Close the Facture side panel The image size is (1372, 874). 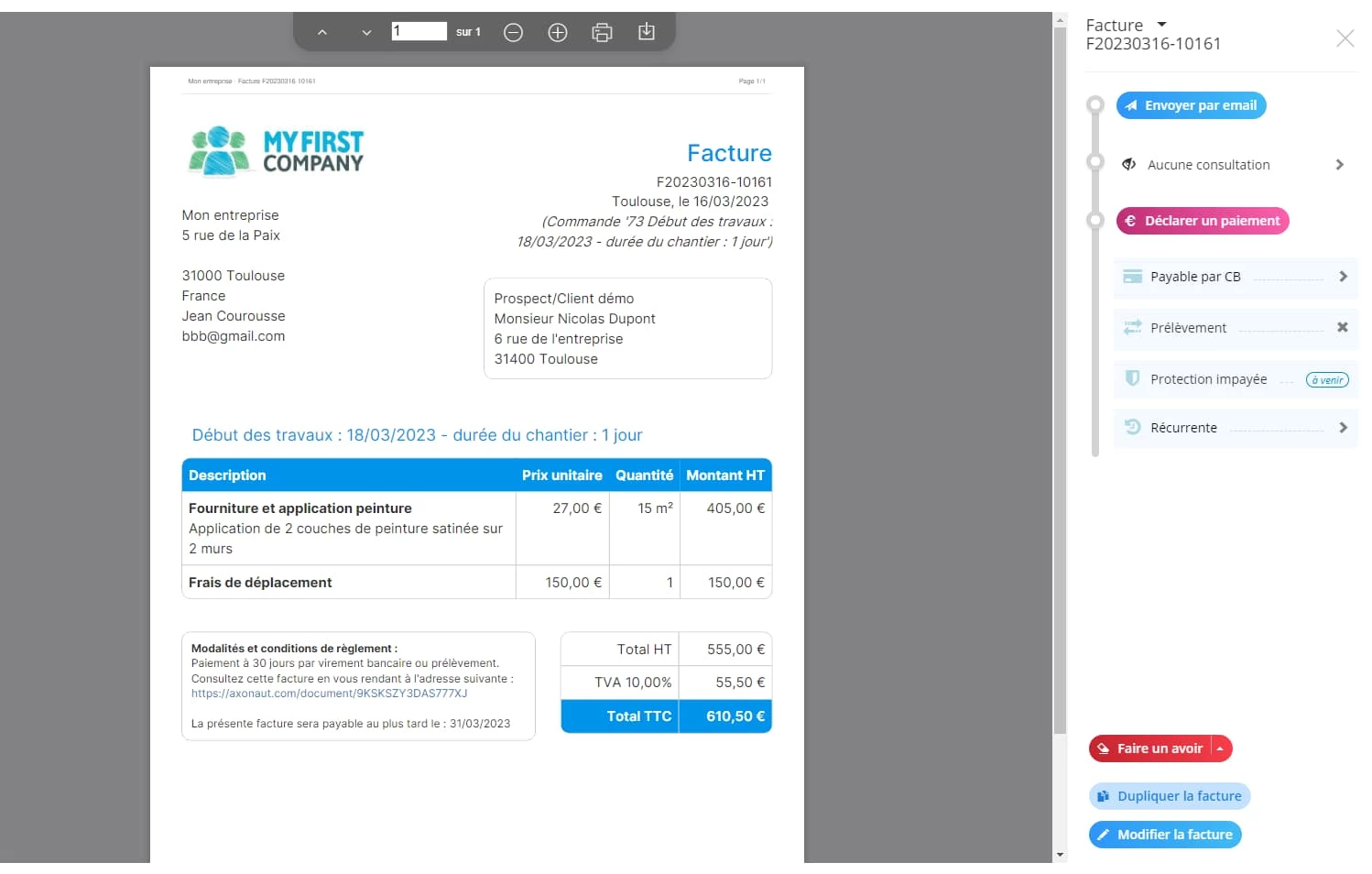tap(1345, 38)
